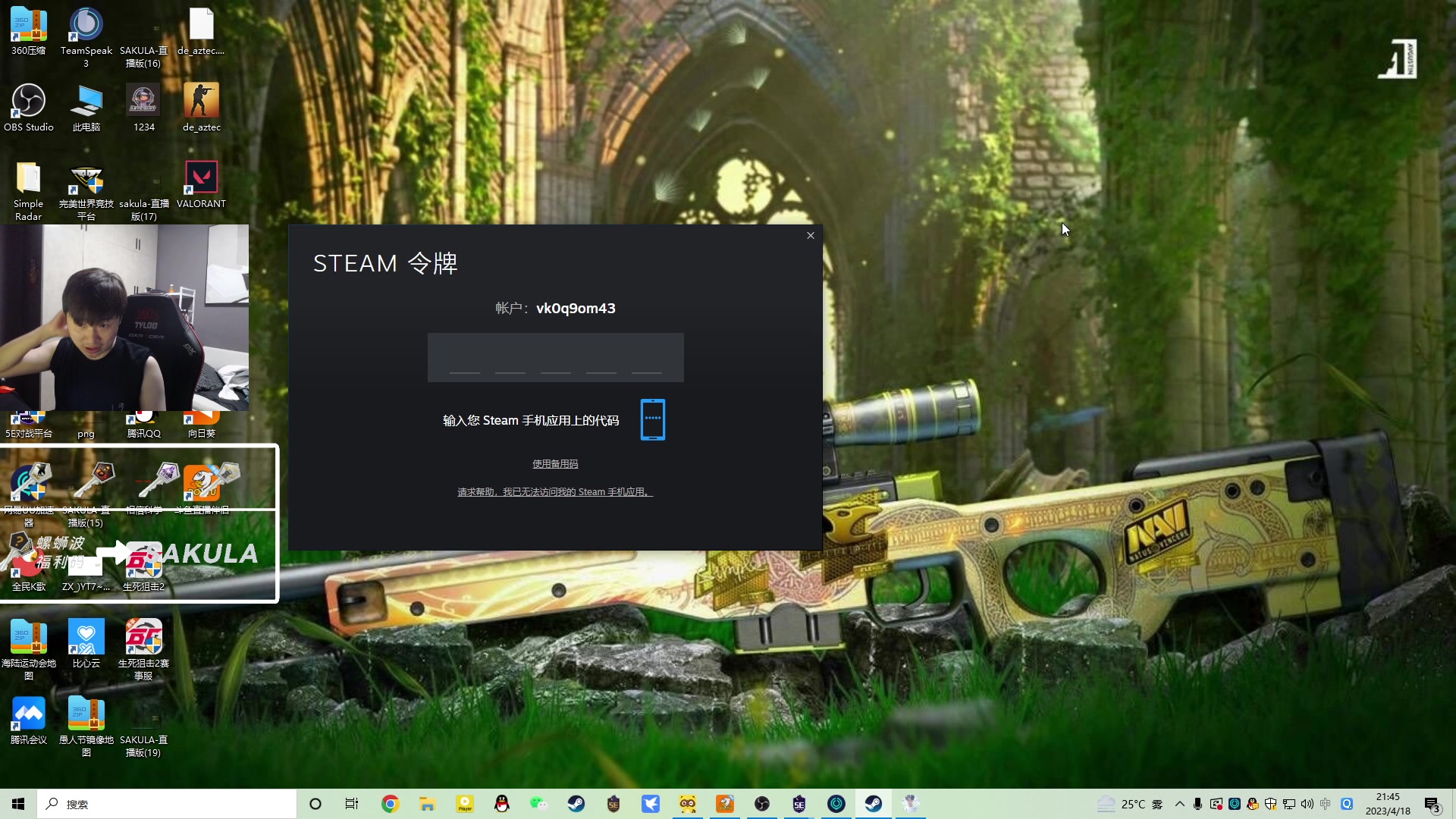The width and height of the screenshot is (1456, 819).
Task: Click Chrome in the taskbar
Action: coord(390,804)
